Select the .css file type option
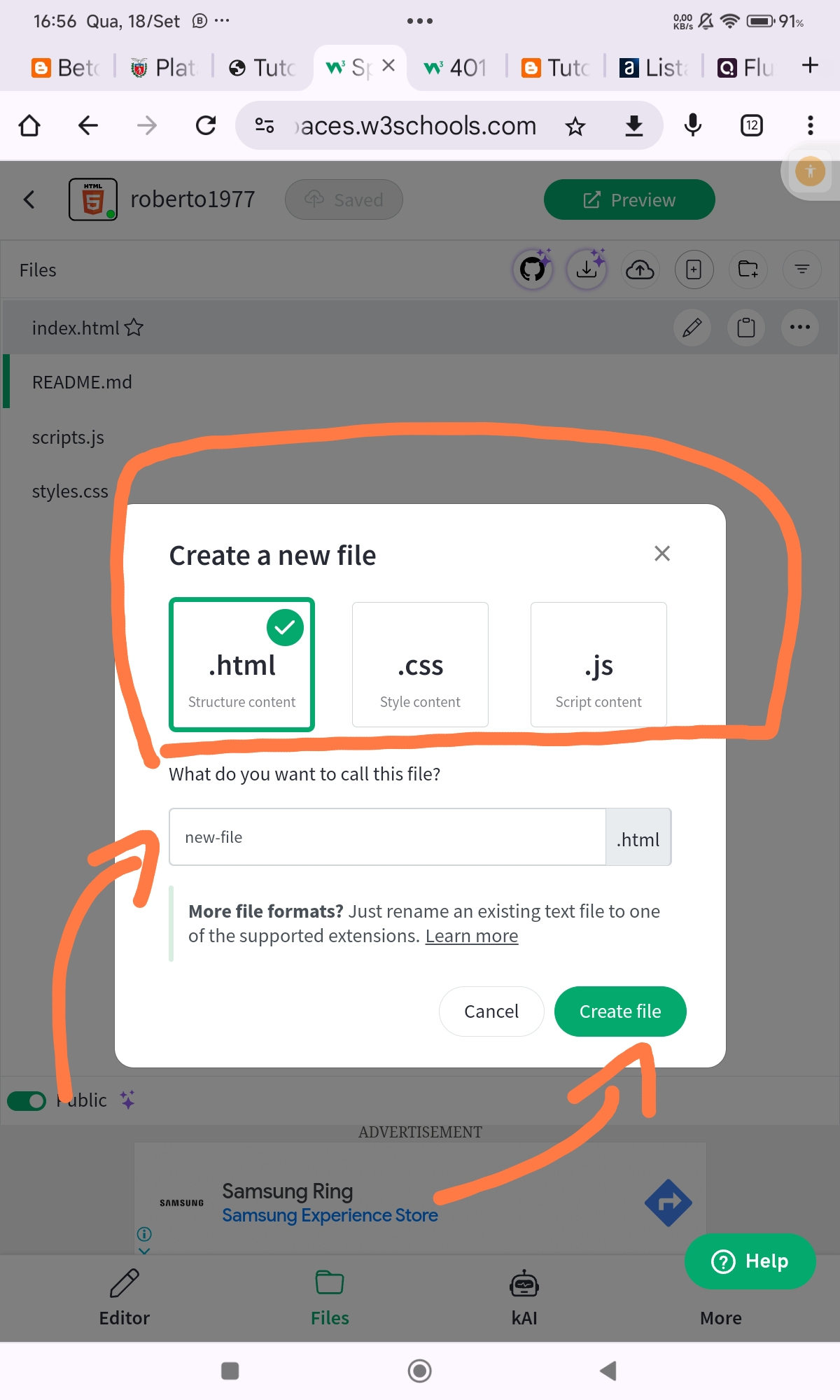The width and height of the screenshot is (840, 1400). pyautogui.click(x=420, y=664)
